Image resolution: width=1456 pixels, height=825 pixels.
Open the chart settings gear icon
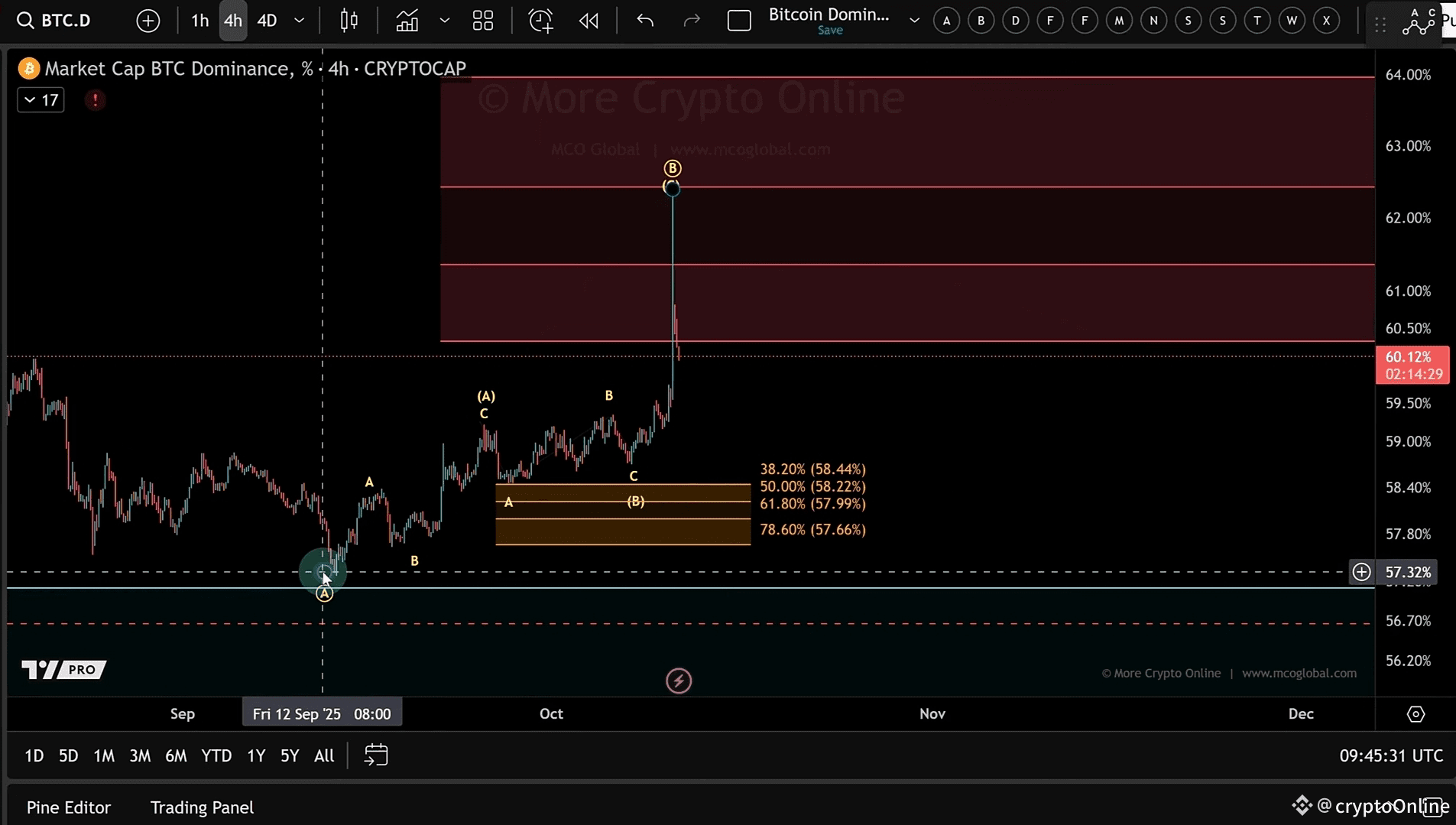[1415, 714]
